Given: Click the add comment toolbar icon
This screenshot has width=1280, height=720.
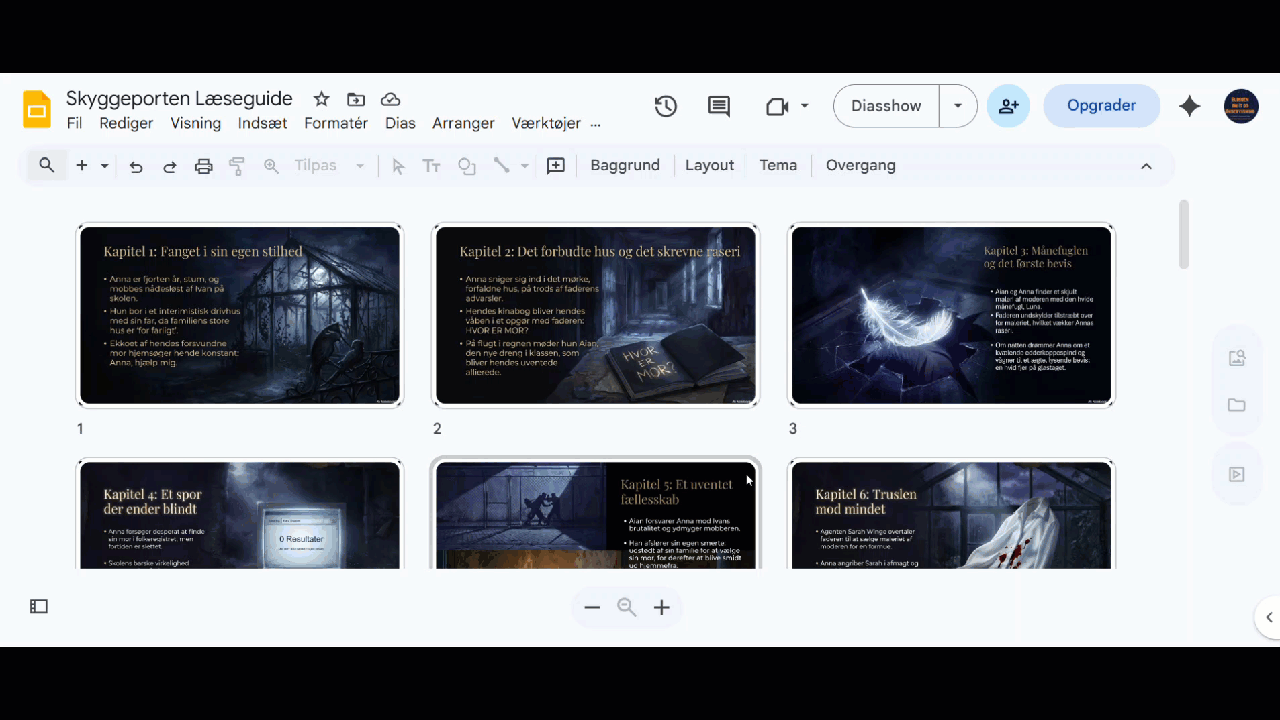Looking at the screenshot, I should [556, 166].
